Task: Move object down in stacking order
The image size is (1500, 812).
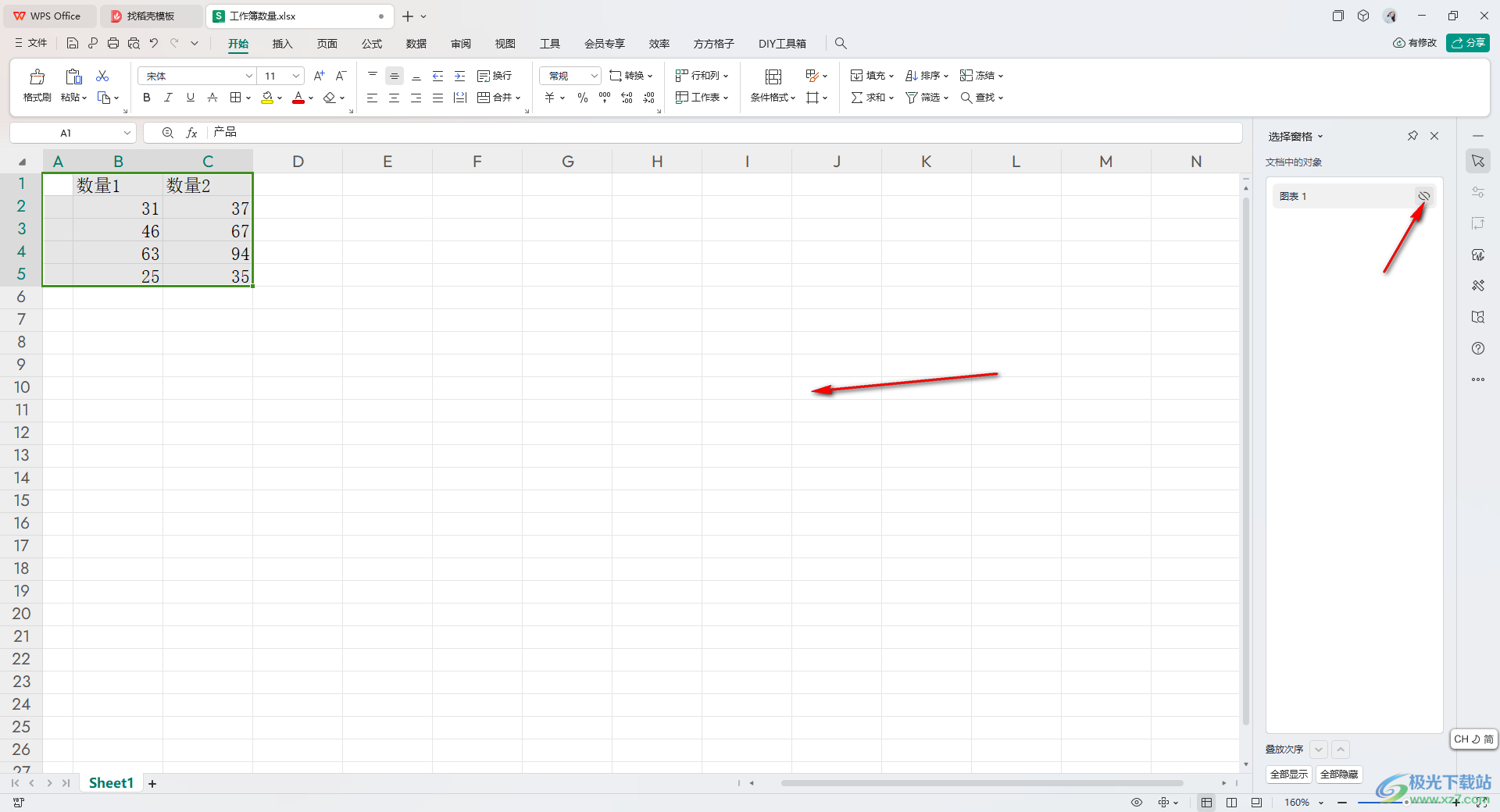Action: (1319, 750)
